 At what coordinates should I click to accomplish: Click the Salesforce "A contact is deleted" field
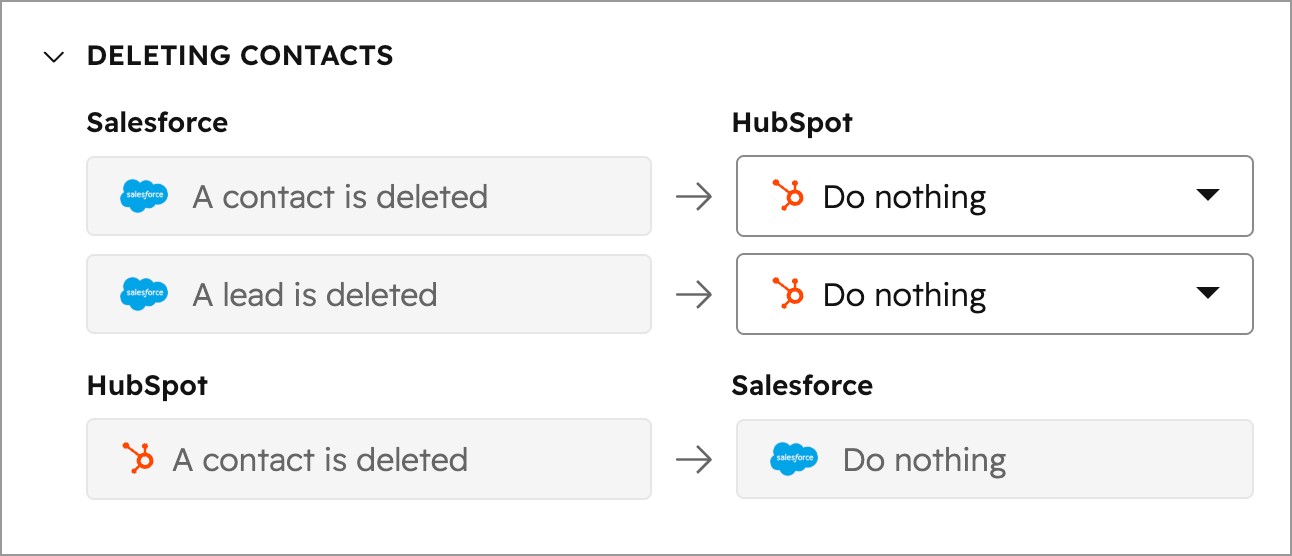pos(369,196)
